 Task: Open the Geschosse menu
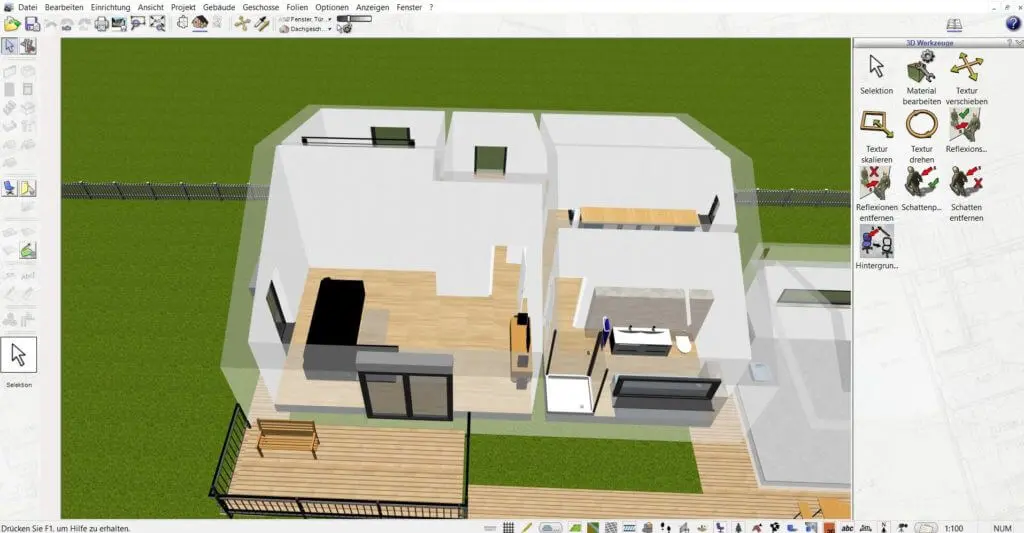tap(261, 7)
